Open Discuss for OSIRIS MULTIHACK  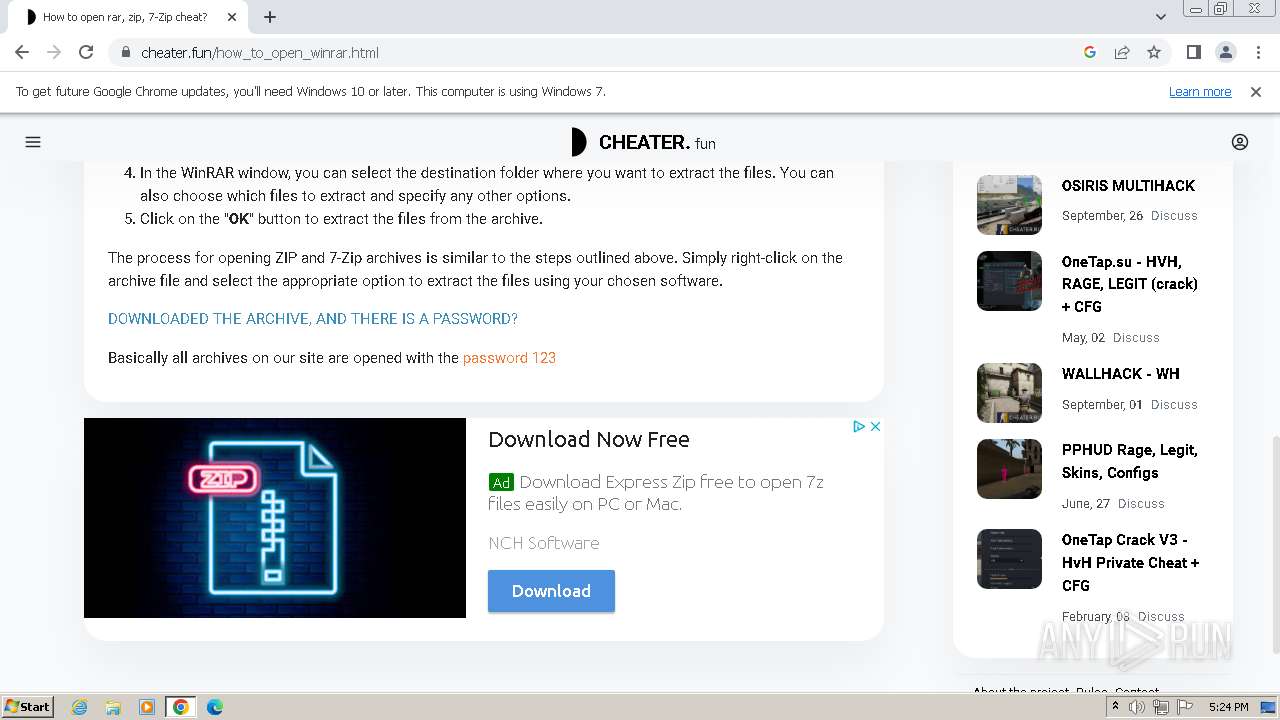[1174, 216]
